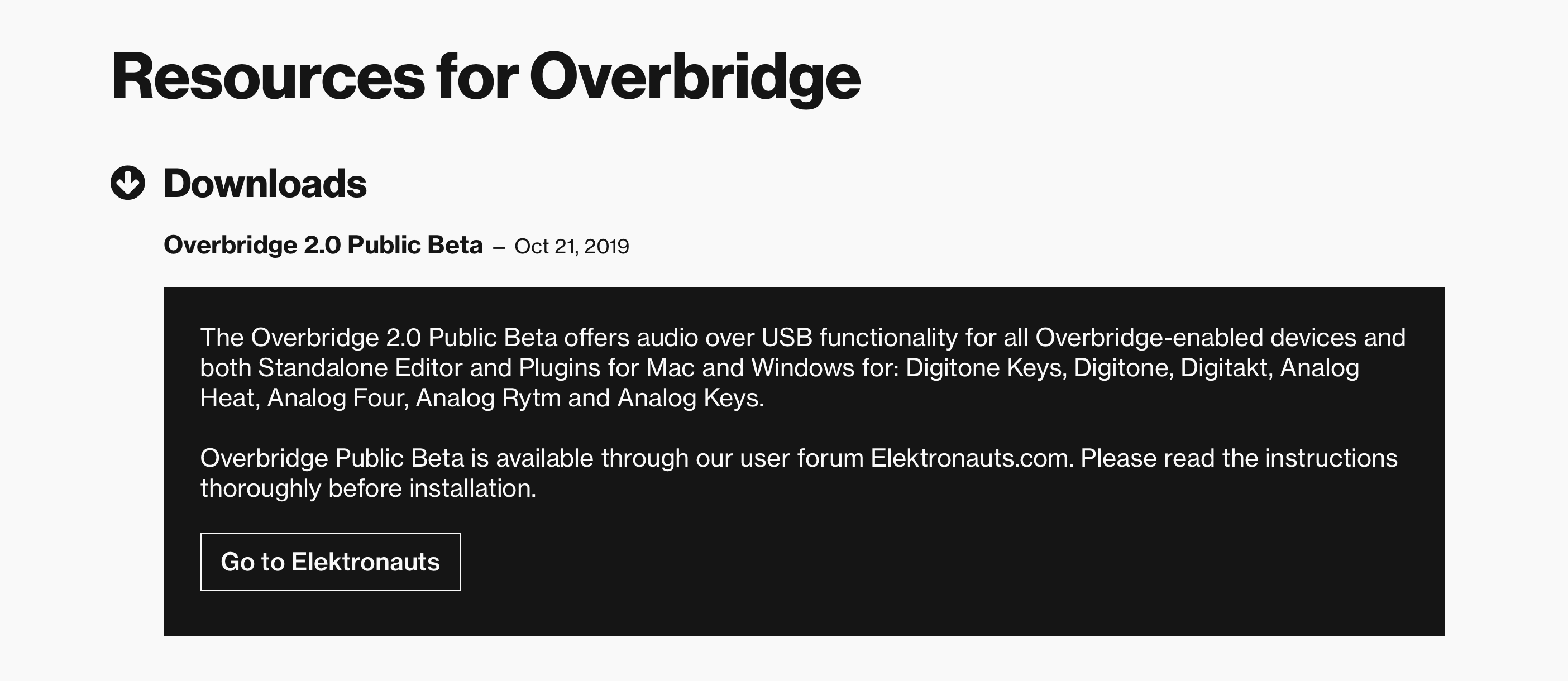This screenshot has height=681, width=1568.
Task: Click the word USB in the description
Action: pos(786,338)
